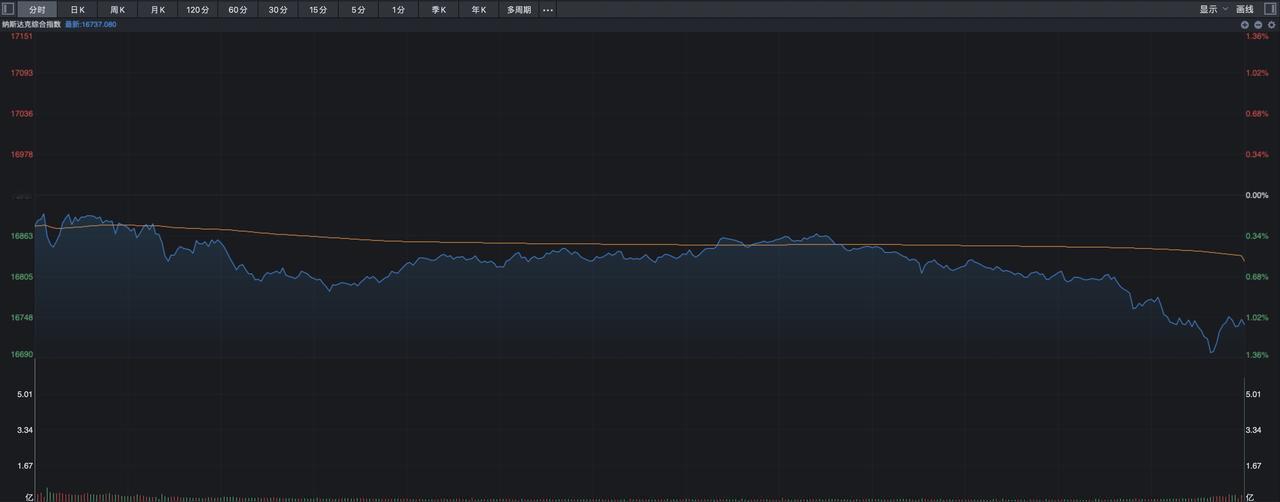Screen dimensions: 1280x502
Task: Select the 120分 period tab
Action: pyautogui.click(x=198, y=10)
